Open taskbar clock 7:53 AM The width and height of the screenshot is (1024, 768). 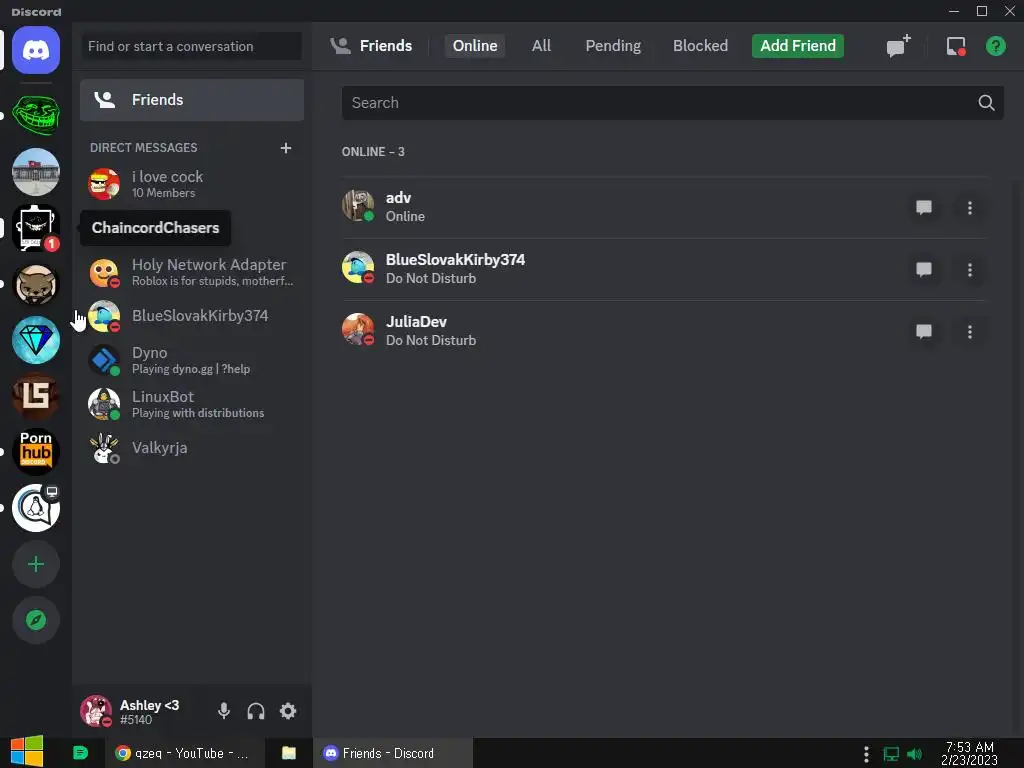click(969, 753)
